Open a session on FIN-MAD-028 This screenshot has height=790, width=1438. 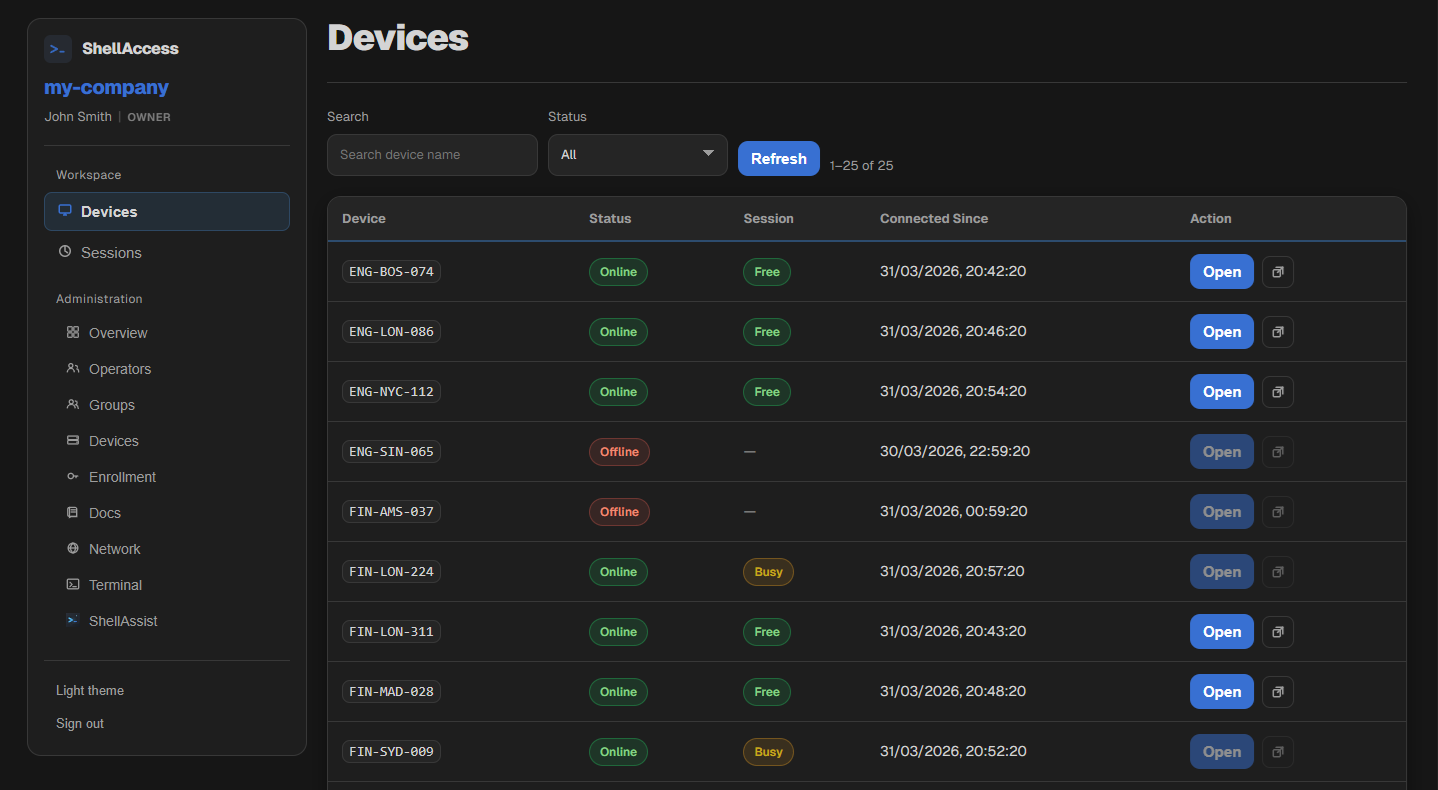(1221, 692)
